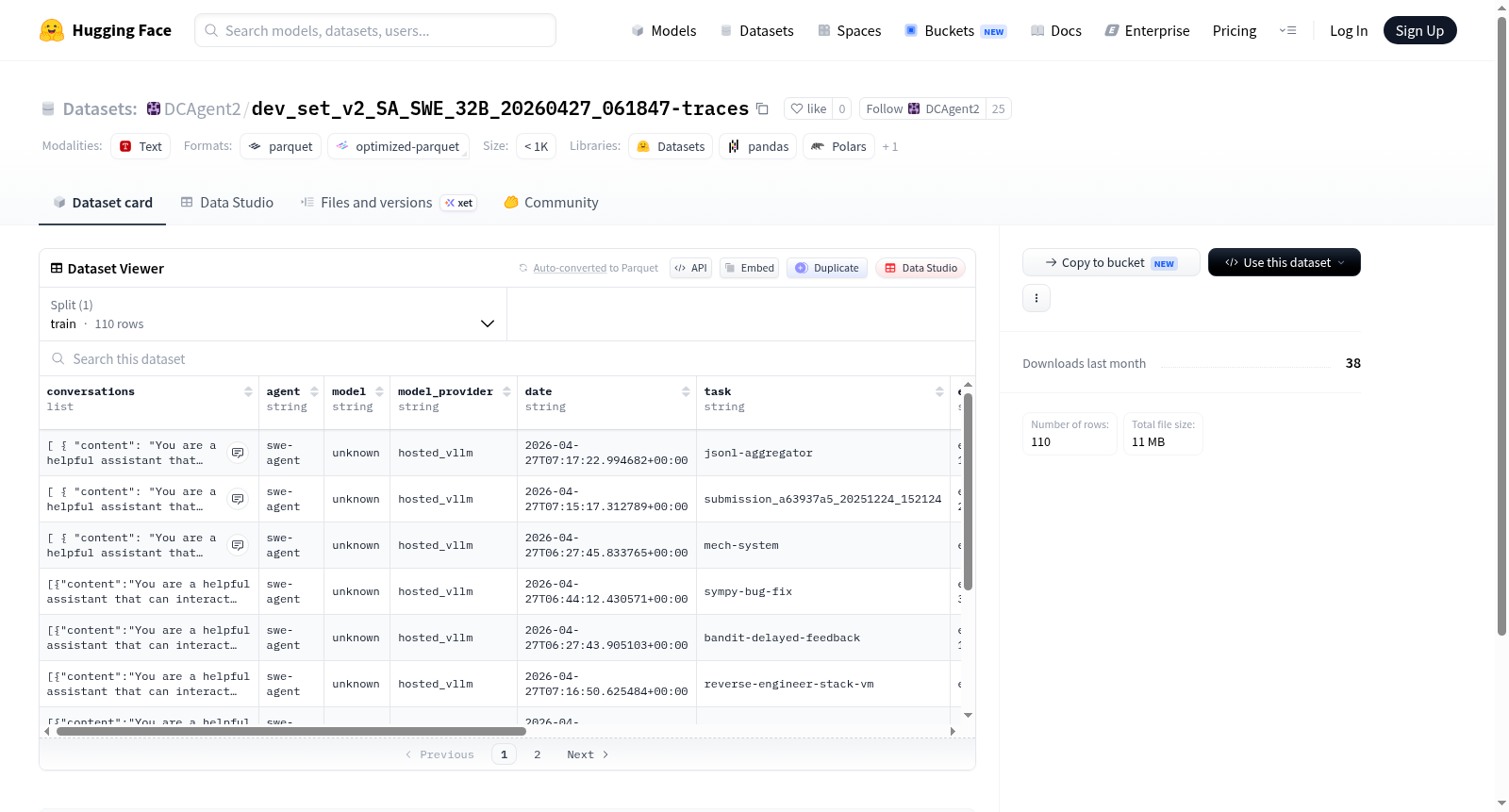Viewport: 1509px width, 812px height.
Task: Copy the dataset name to clipboard
Action: coord(762,109)
